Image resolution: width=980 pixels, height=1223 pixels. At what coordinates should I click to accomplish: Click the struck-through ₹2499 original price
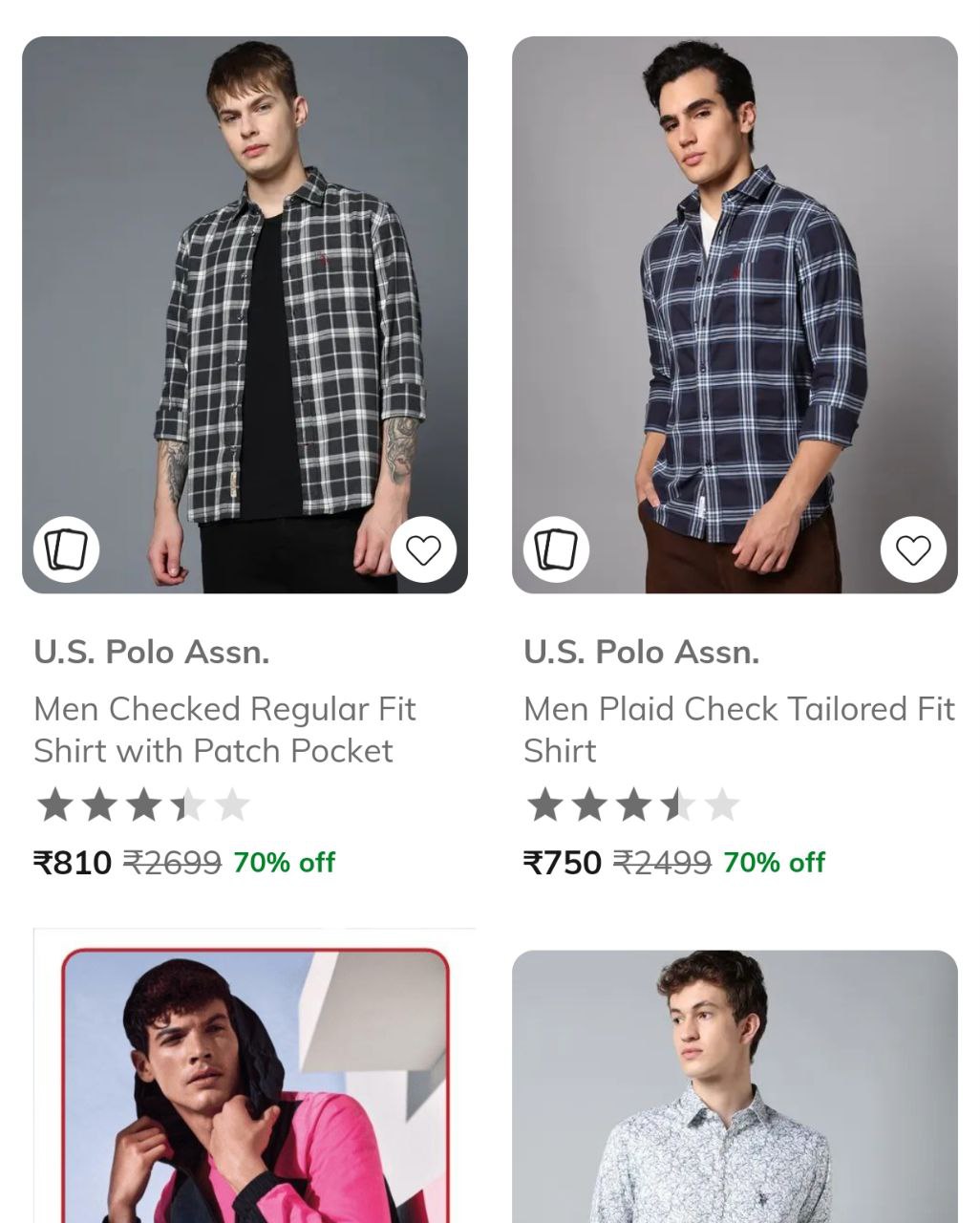tap(662, 863)
